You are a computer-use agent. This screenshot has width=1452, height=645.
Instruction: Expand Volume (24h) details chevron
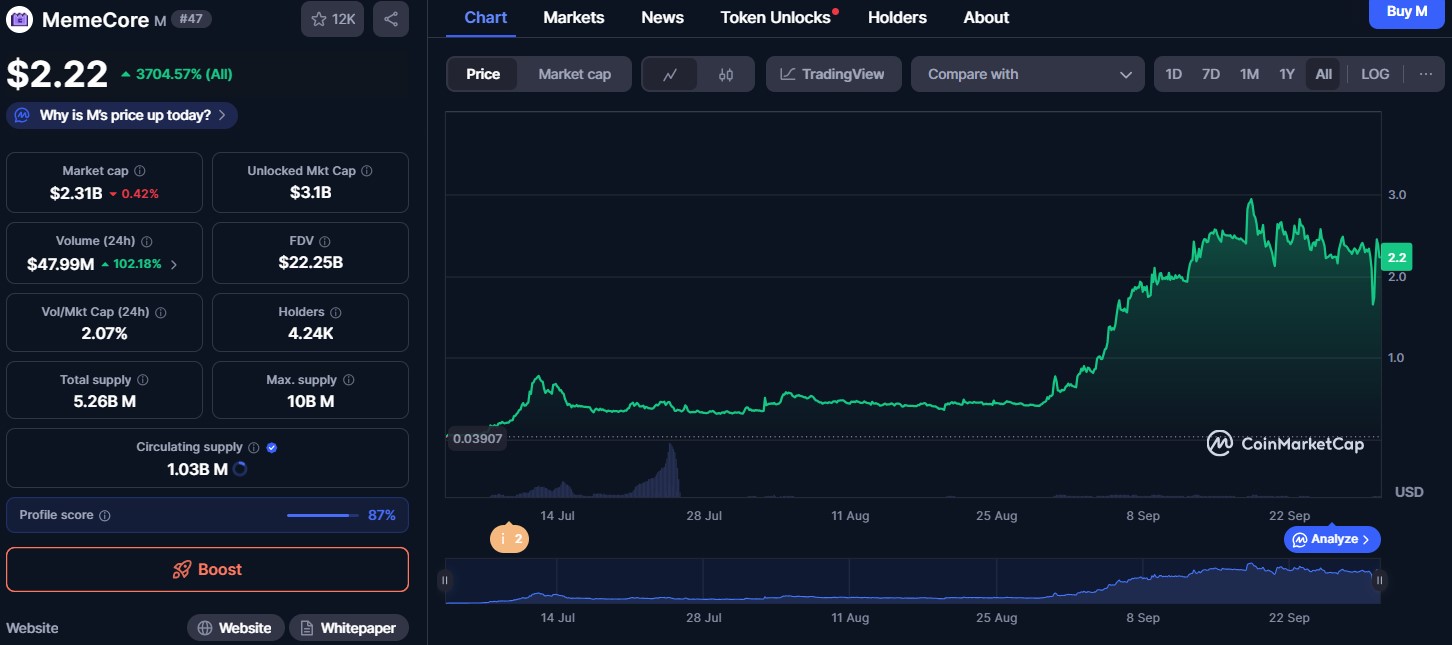(174, 265)
